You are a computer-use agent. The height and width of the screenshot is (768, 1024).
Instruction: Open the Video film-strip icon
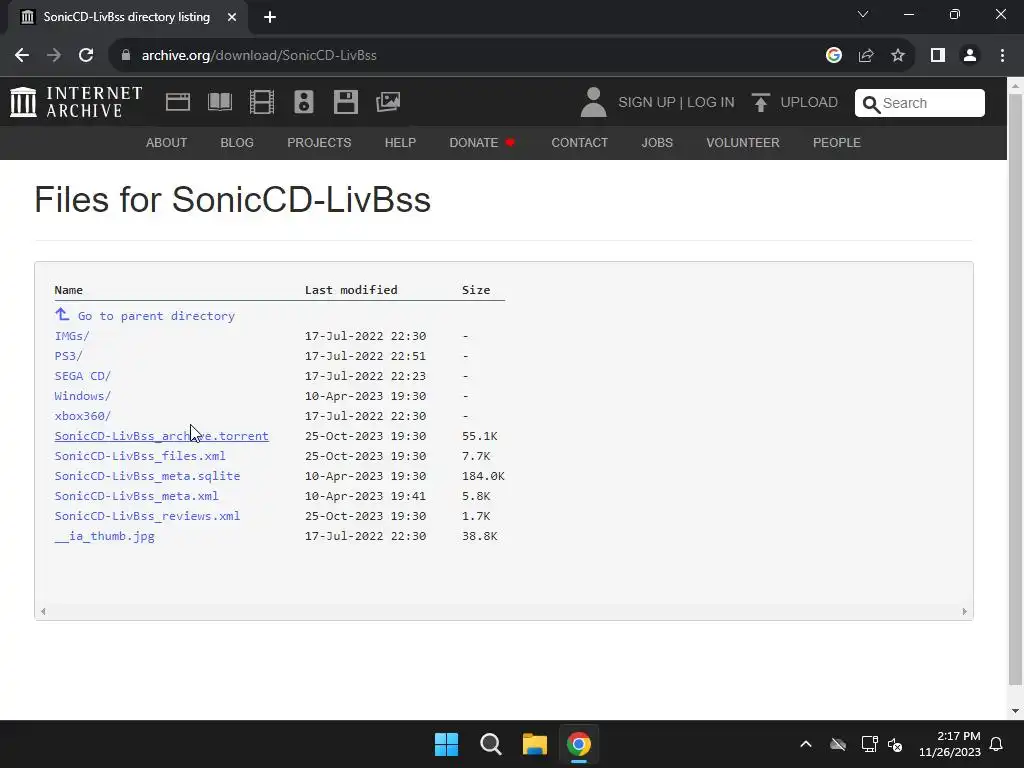pos(262,102)
